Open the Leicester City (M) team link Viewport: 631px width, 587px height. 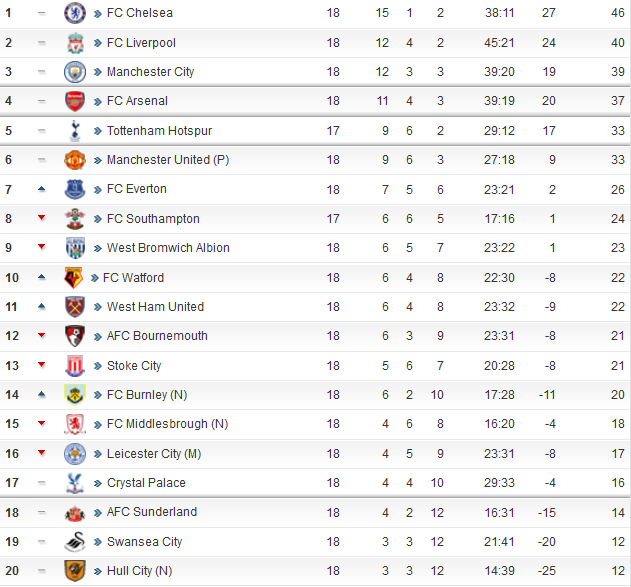tap(154, 454)
